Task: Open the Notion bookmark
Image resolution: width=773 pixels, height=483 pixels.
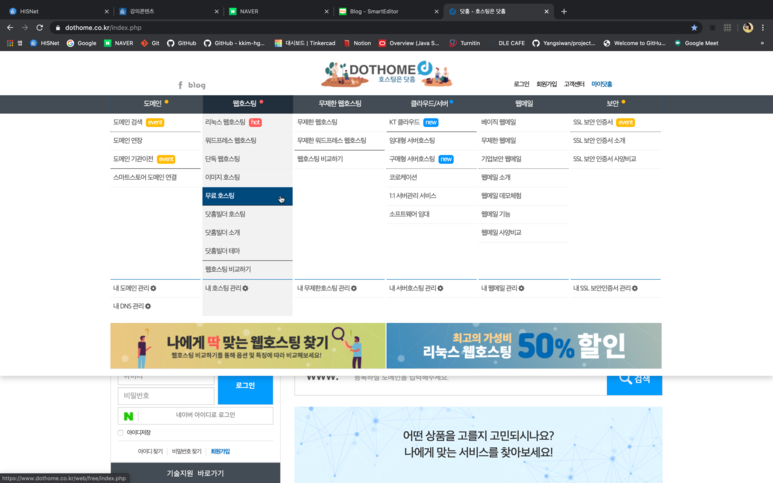Action: [357, 43]
